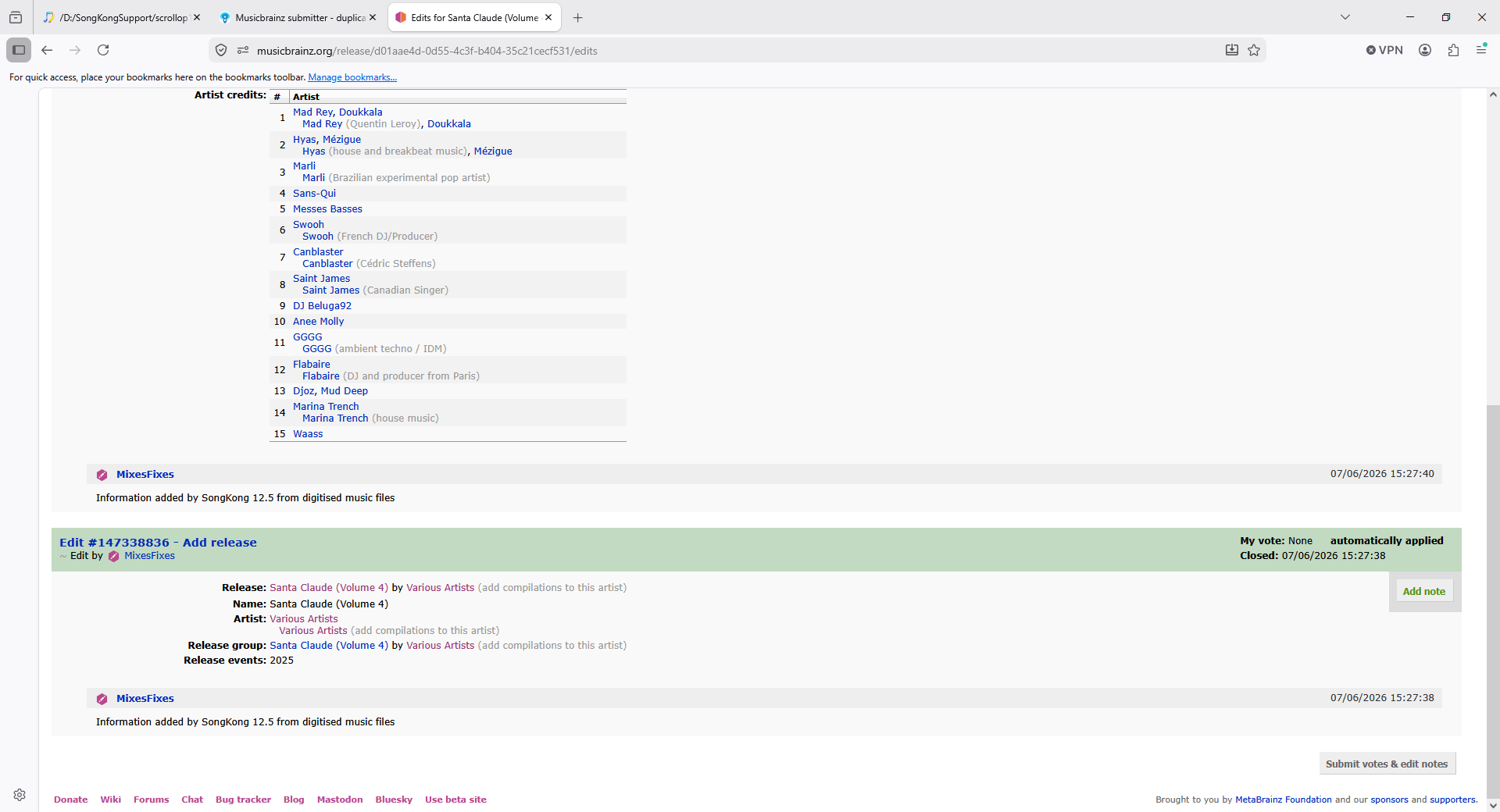Open the MetaBrainz Foundation link

(x=1284, y=800)
